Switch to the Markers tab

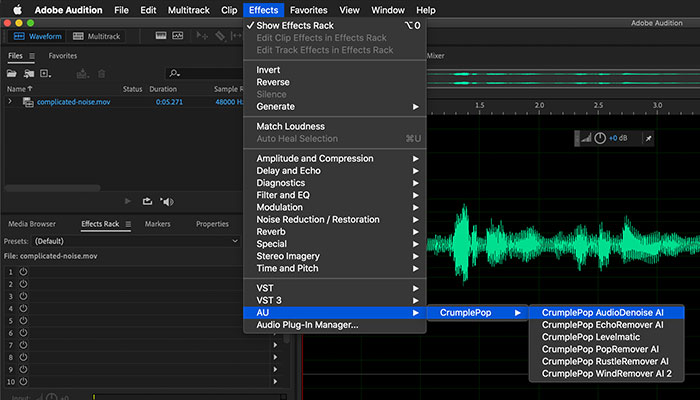click(158, 224)
